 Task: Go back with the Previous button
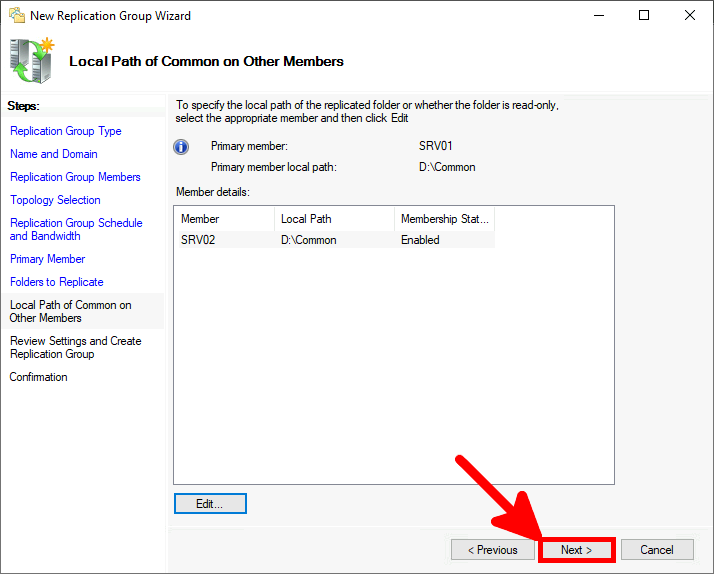[493, 550]
